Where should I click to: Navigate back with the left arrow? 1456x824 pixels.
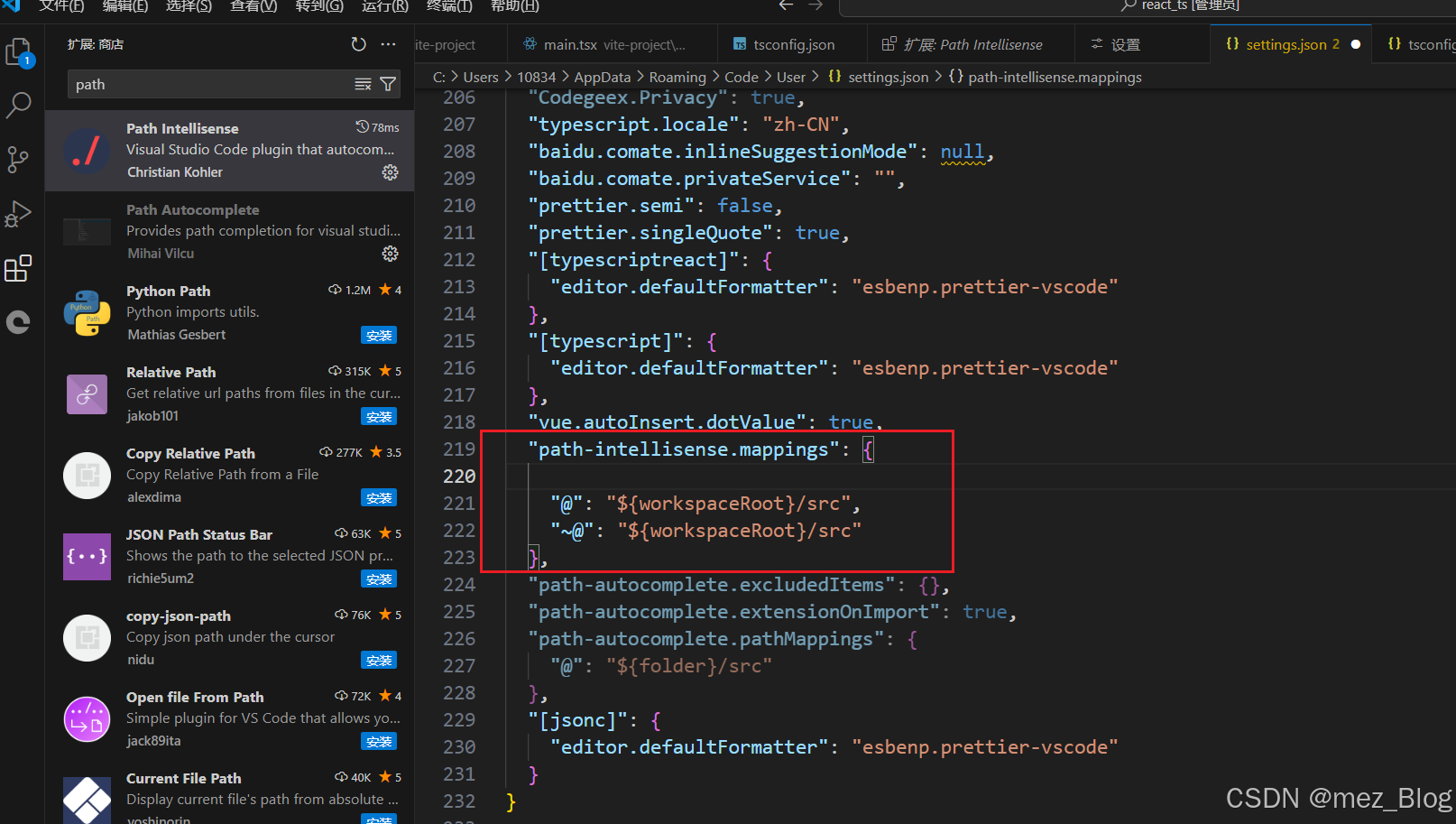[786, 5]
